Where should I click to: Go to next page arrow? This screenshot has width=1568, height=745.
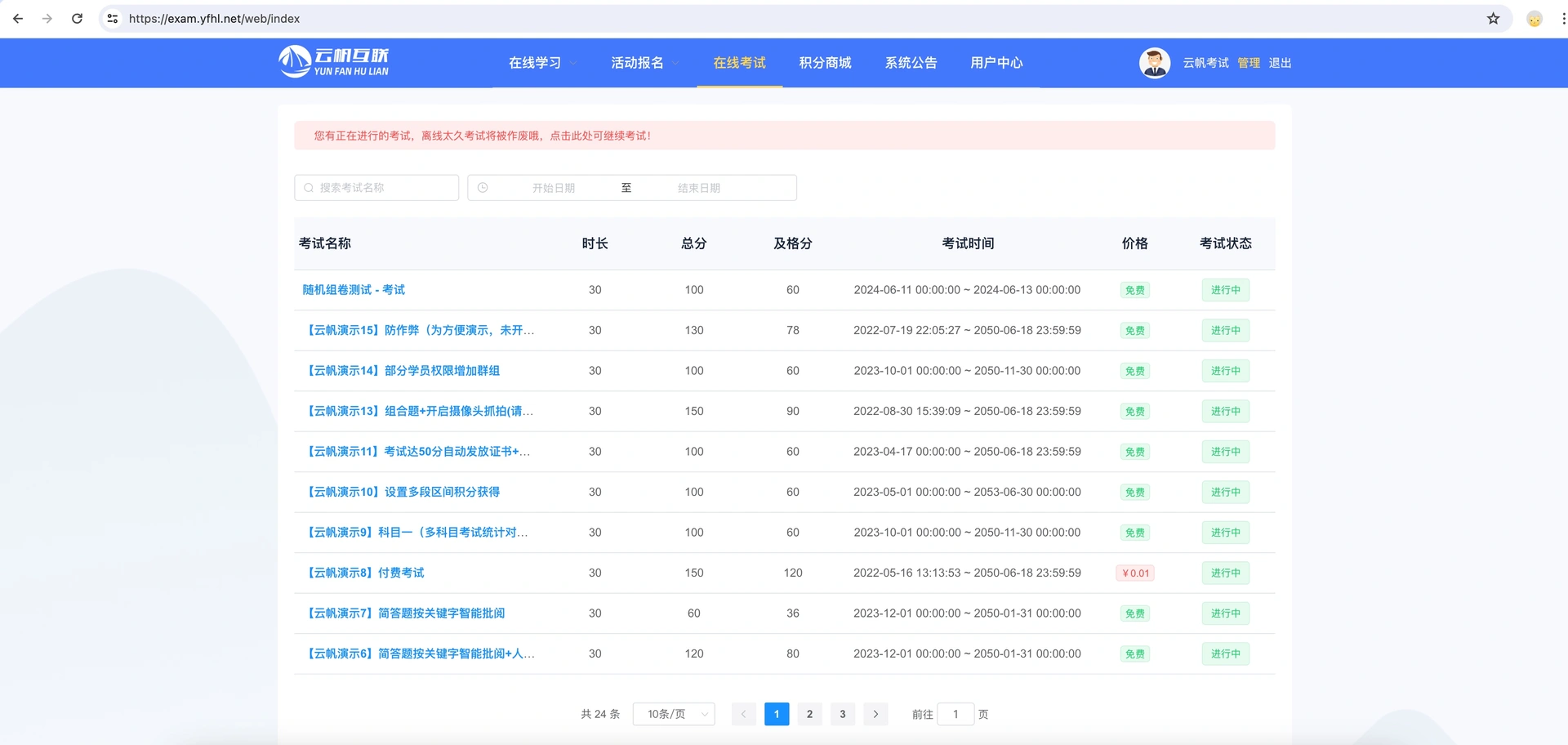click(875, 714)
